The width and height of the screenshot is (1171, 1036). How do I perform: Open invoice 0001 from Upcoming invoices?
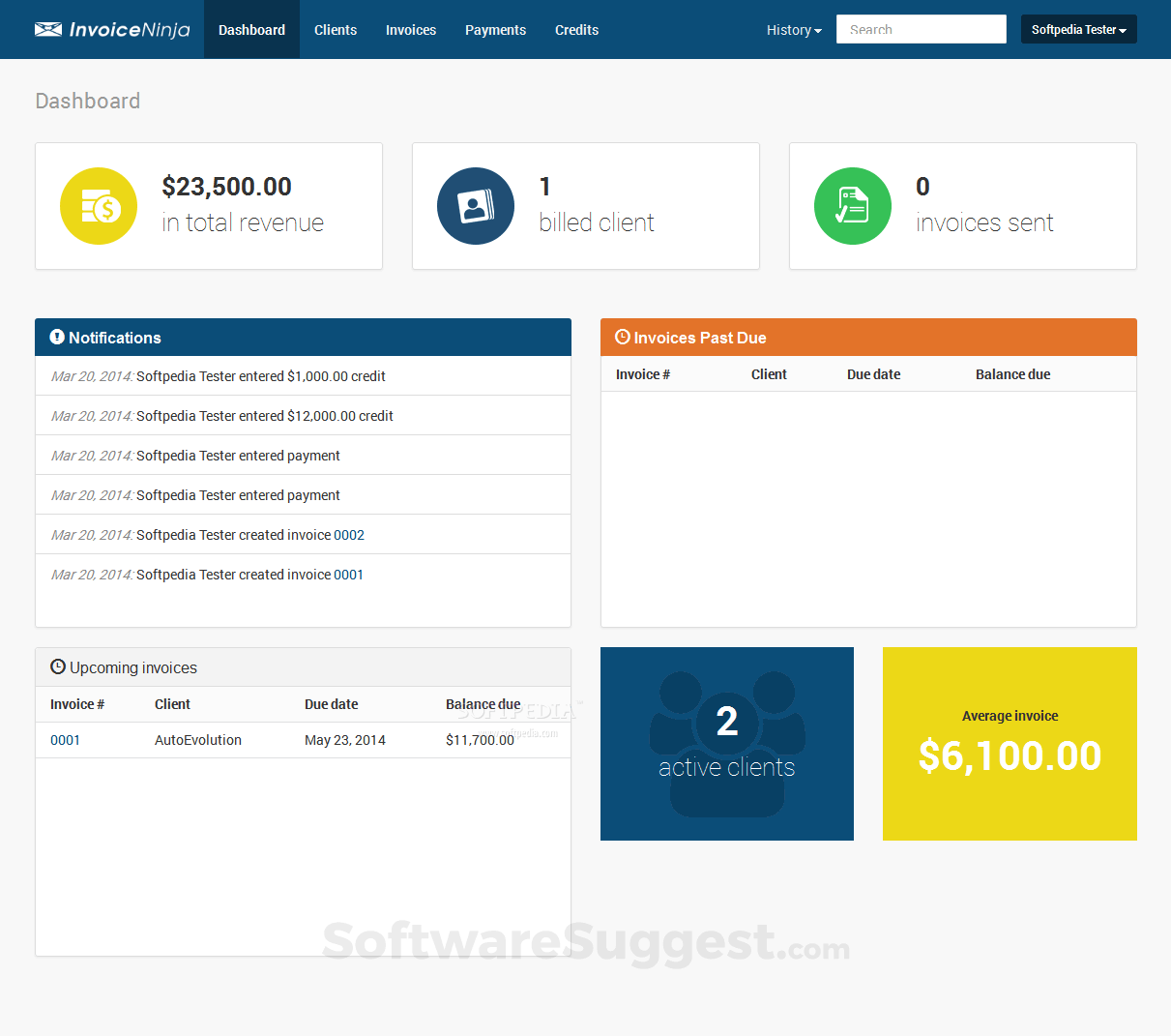pos(65,739)
